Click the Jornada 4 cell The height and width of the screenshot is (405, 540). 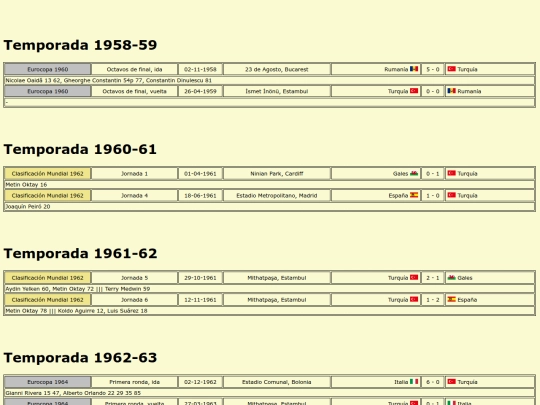click(x=134, y=196)
